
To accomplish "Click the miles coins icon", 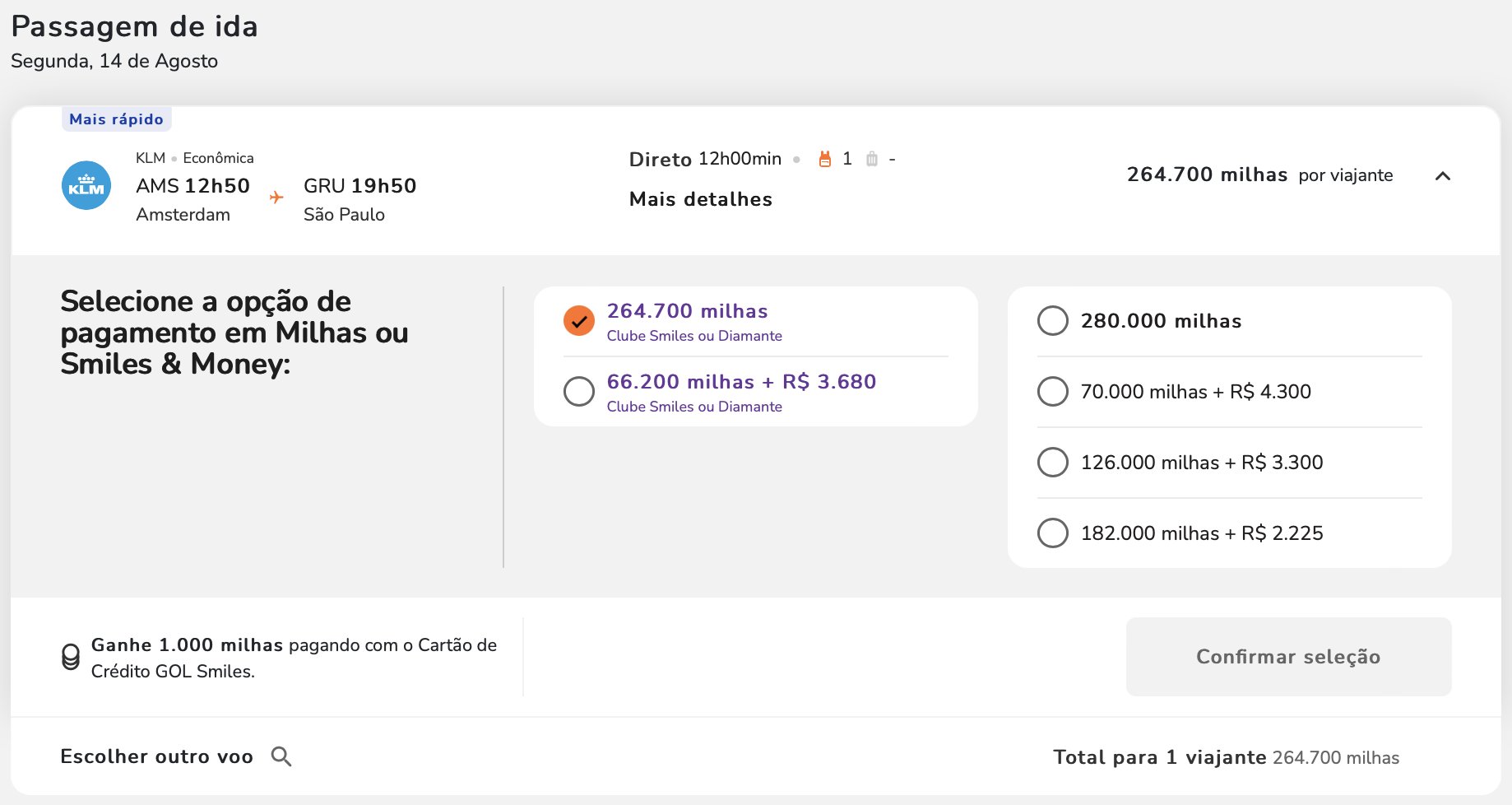I will [72, 657].
